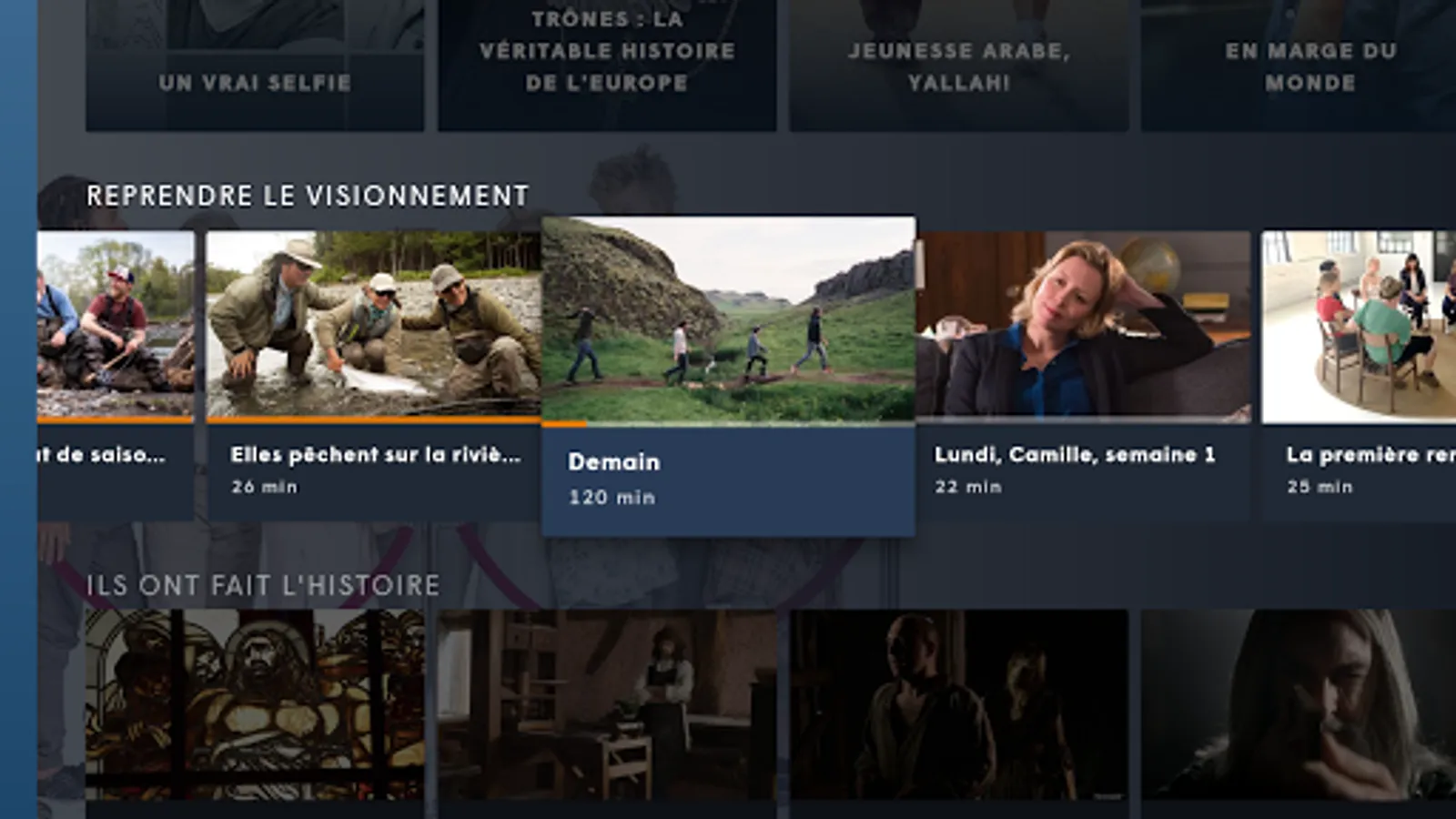Select the Jeunesse arabe, Yallah! card
Screen dimensions: 1456x819
[958, 66]
